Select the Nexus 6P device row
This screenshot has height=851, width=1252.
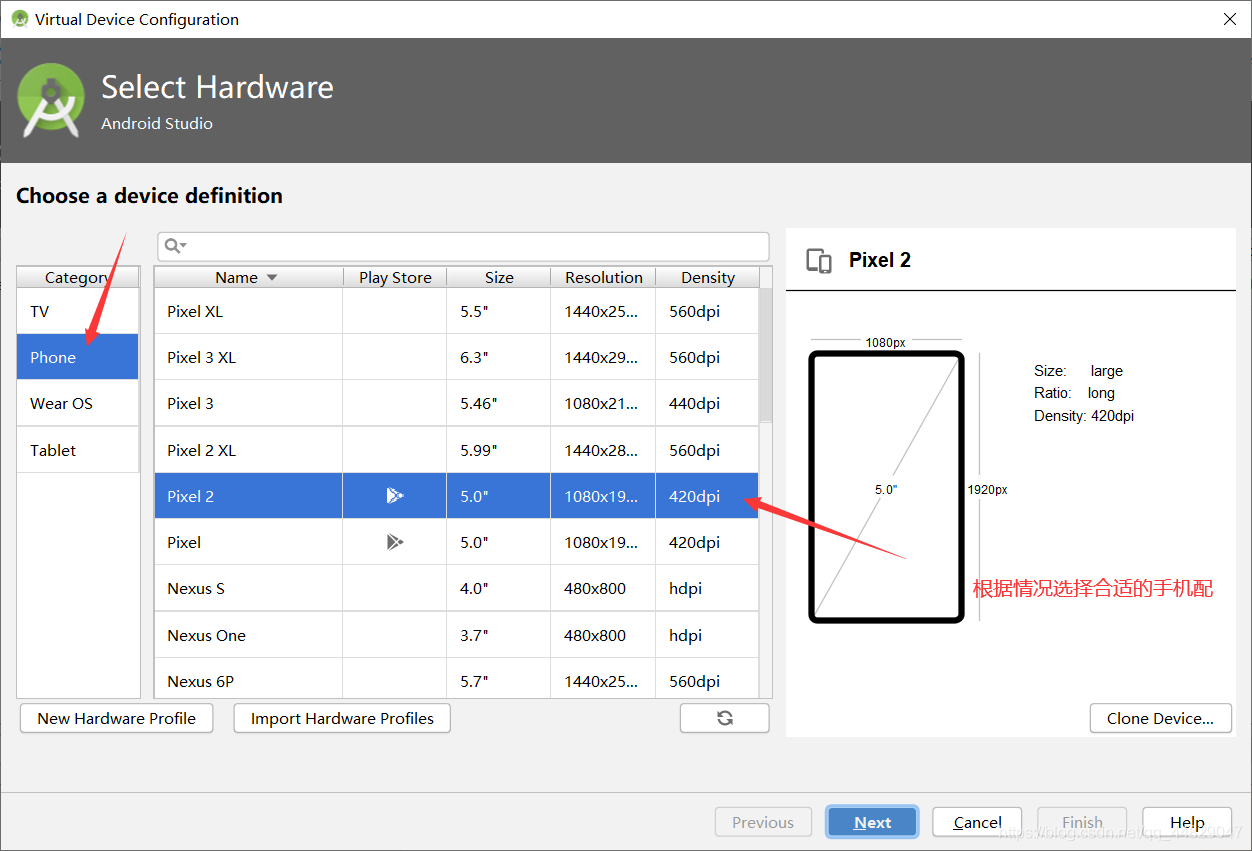point(457,679)
